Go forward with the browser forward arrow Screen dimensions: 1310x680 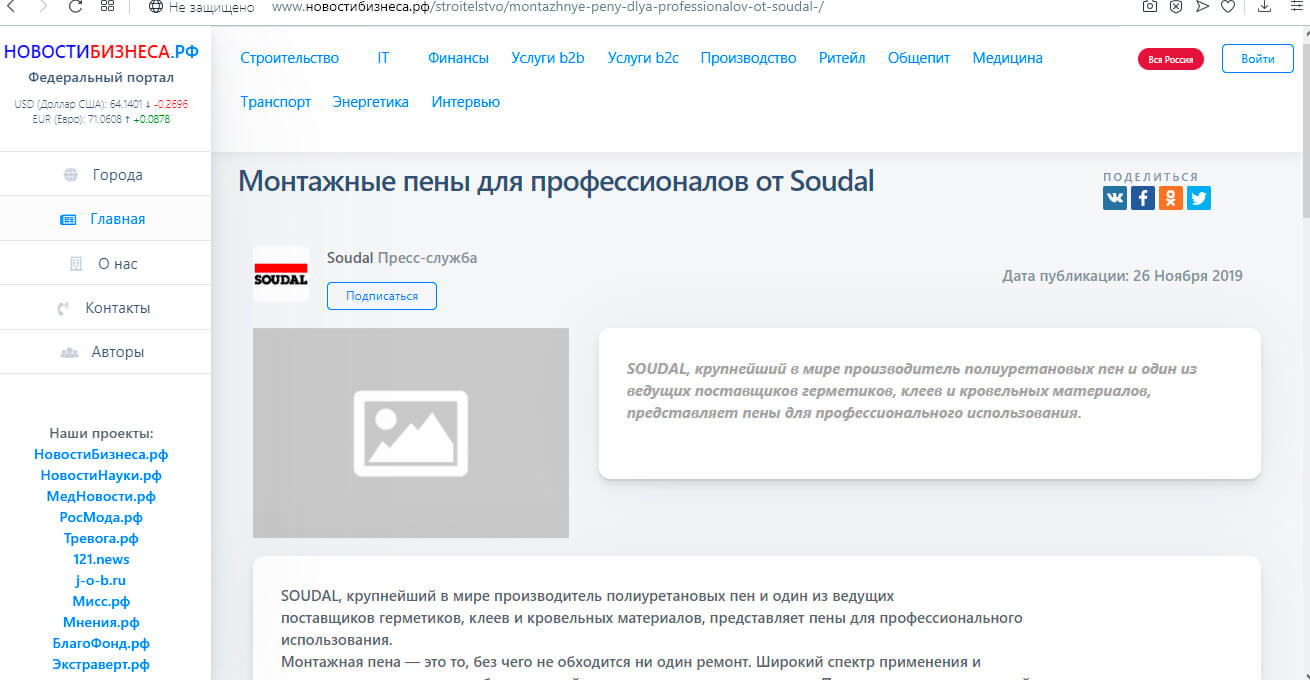pos(42,6)
